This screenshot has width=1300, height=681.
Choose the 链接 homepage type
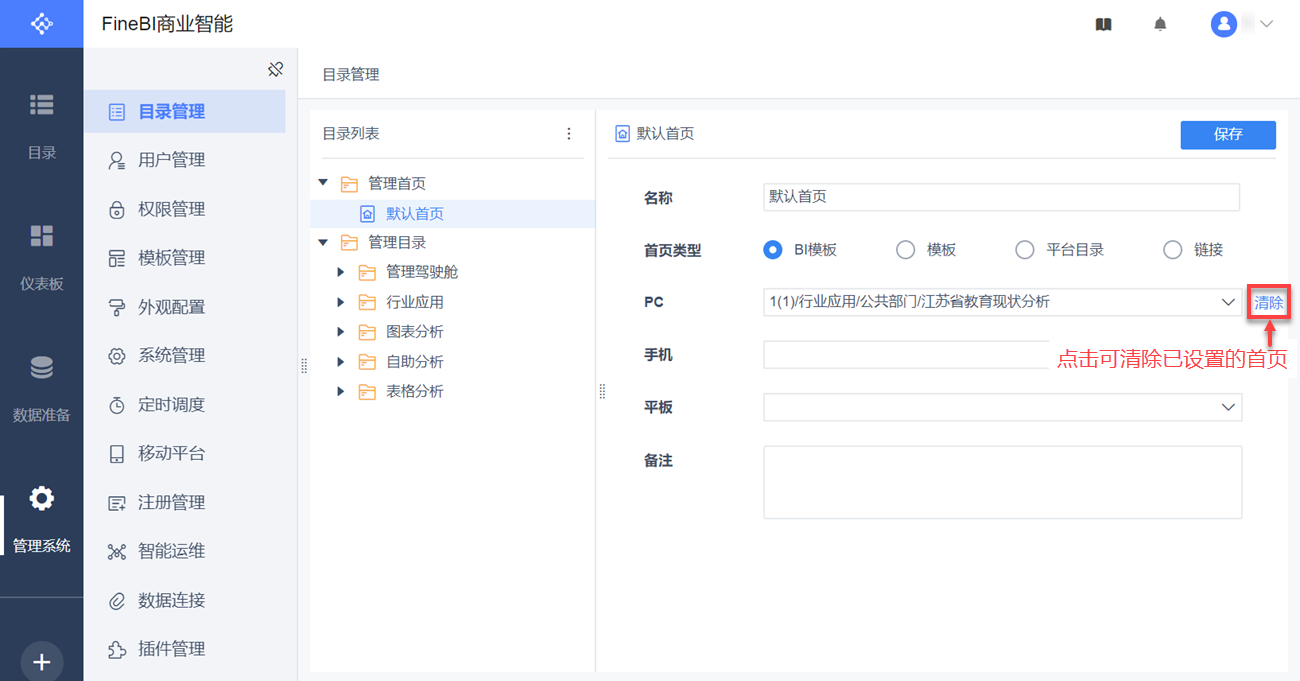(1172, 250)
